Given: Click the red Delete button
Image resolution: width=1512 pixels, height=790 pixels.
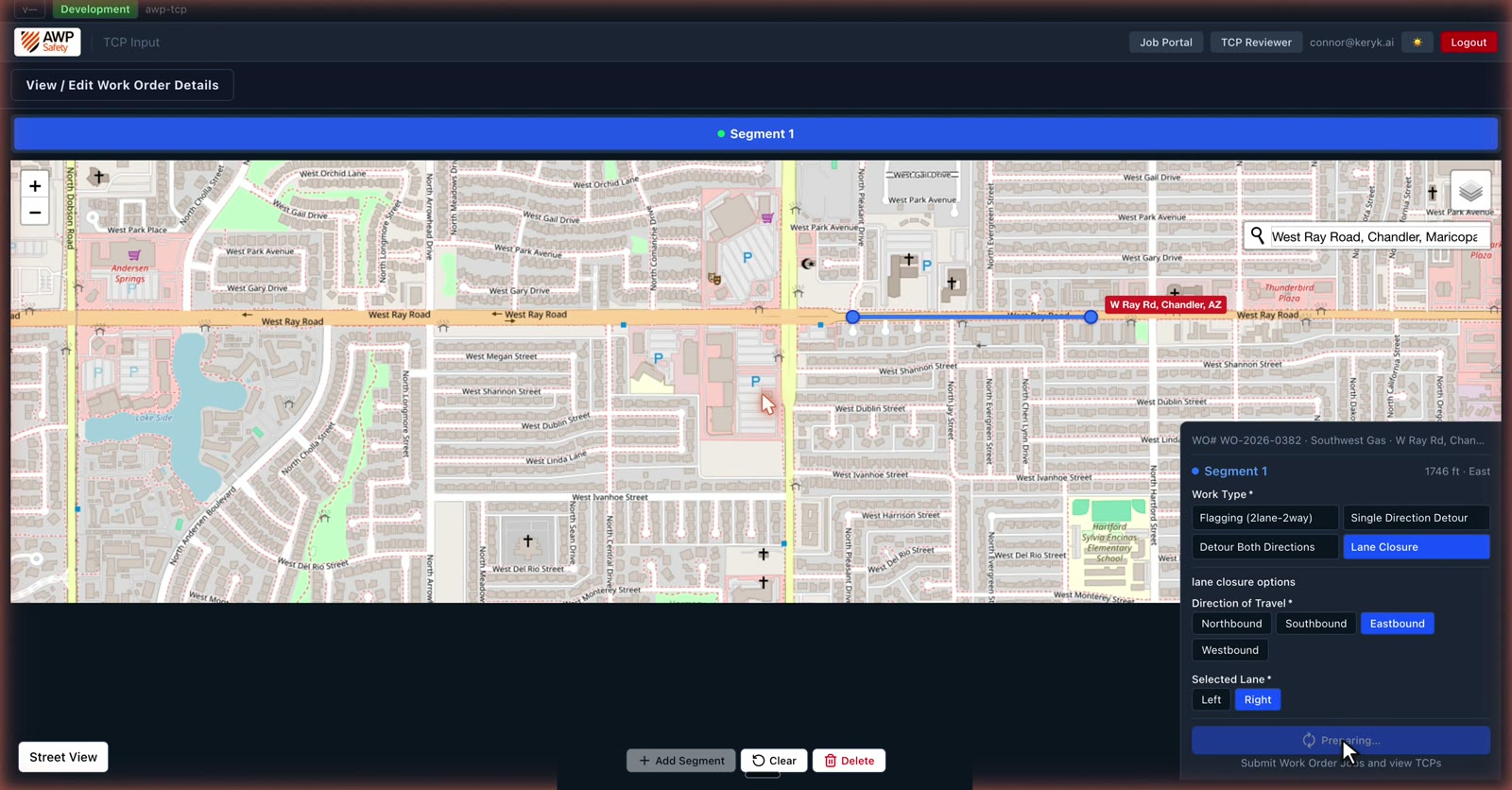Looking at the screenshot, I should pyautogui.click(x=849, y=761).
